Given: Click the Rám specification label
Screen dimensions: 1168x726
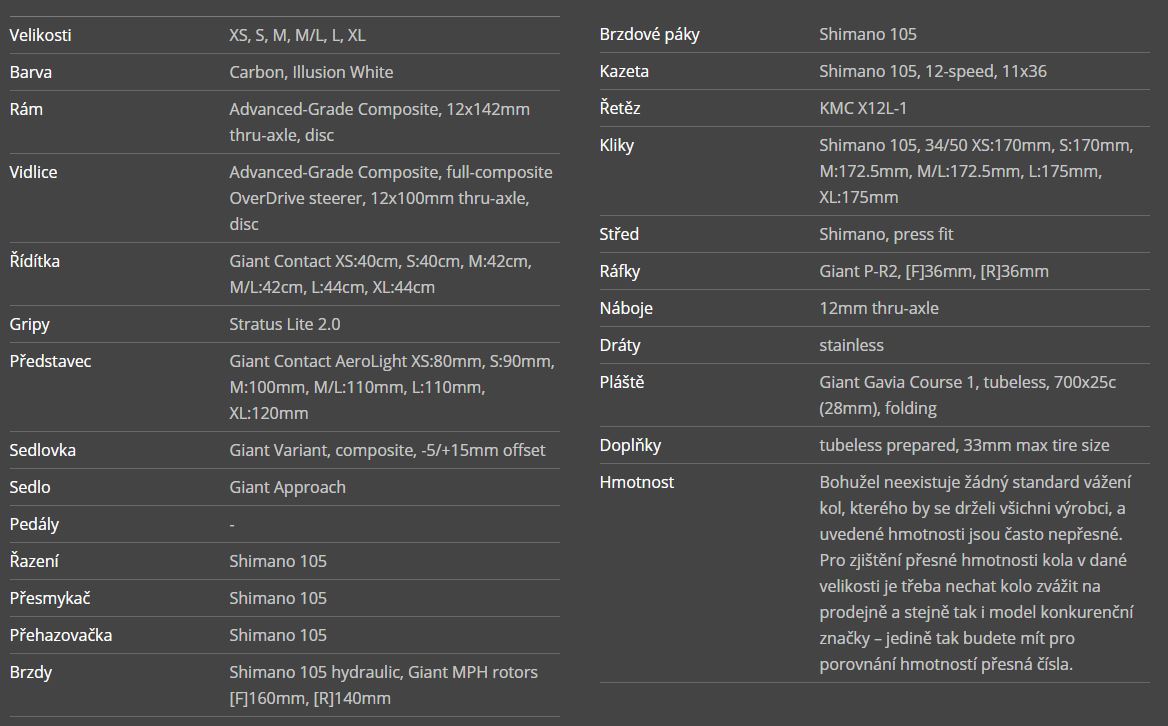Looking at the screenshot, I should tap(26, 109).
